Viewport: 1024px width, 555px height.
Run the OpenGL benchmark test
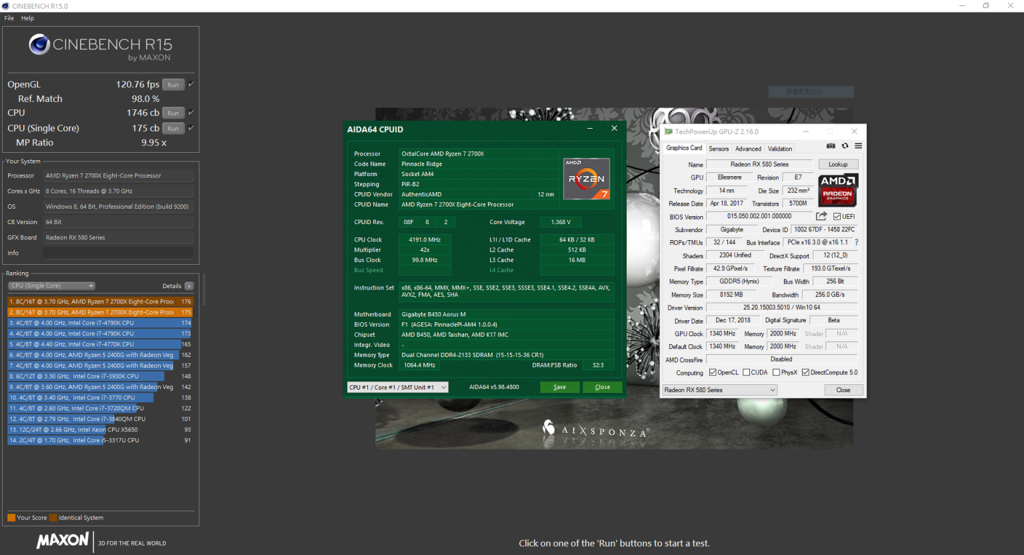coord(173,84)
